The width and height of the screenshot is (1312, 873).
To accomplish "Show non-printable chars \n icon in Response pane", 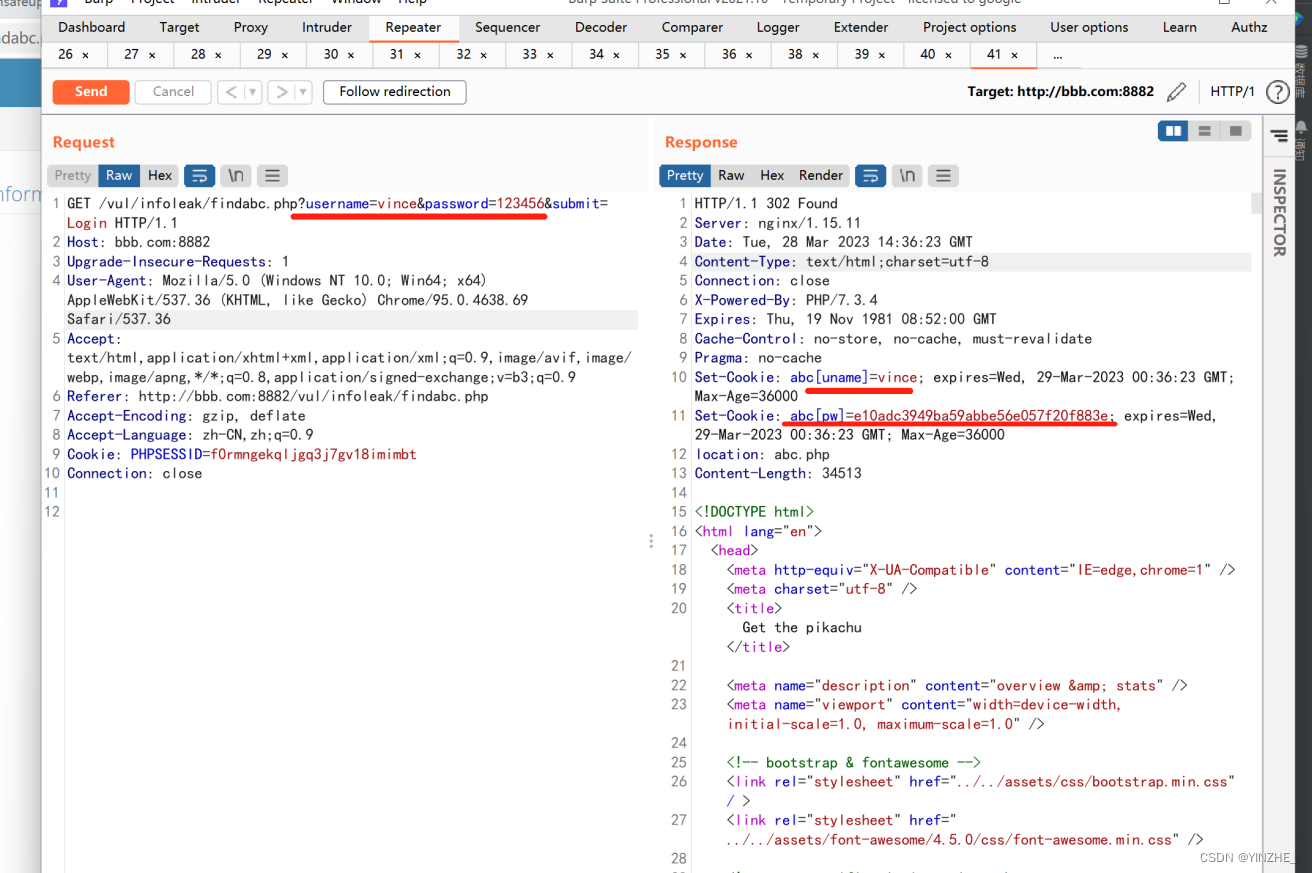I will 907,175.
